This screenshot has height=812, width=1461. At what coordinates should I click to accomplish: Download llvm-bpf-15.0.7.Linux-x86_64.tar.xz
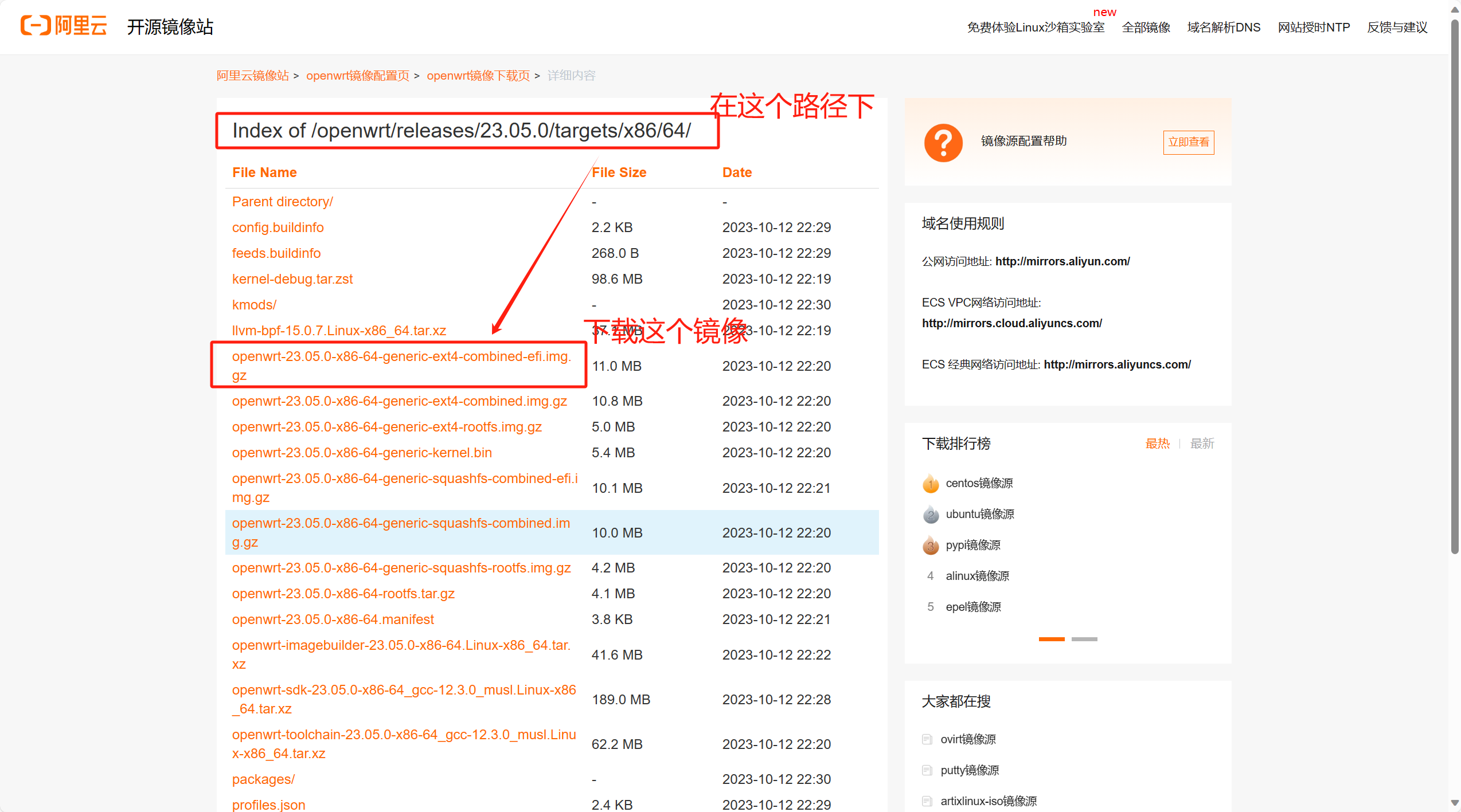coord(339,331)
